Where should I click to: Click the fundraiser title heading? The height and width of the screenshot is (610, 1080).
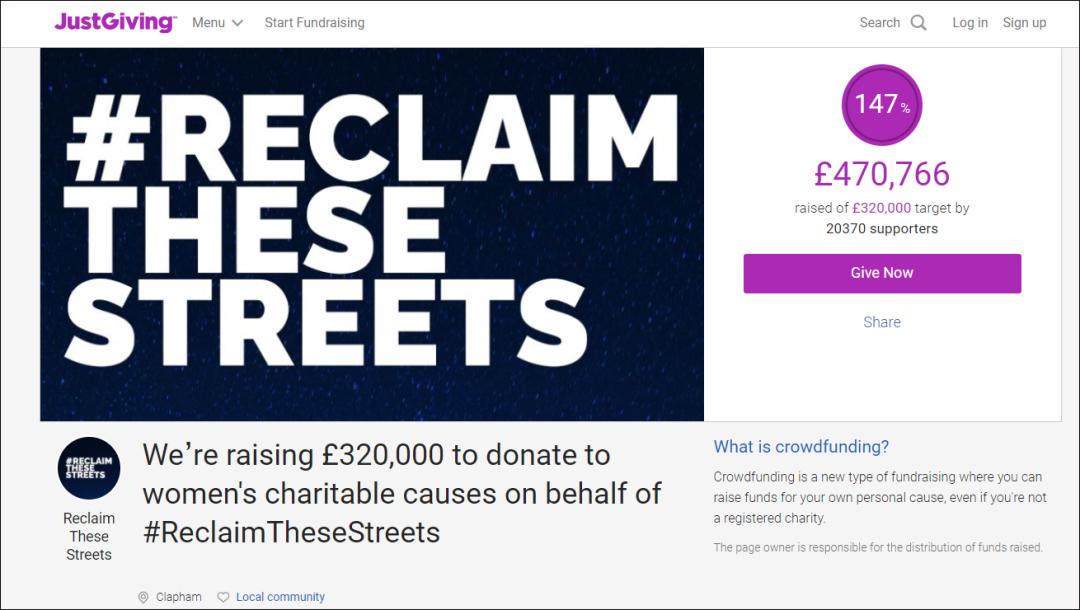coord(402,493)
